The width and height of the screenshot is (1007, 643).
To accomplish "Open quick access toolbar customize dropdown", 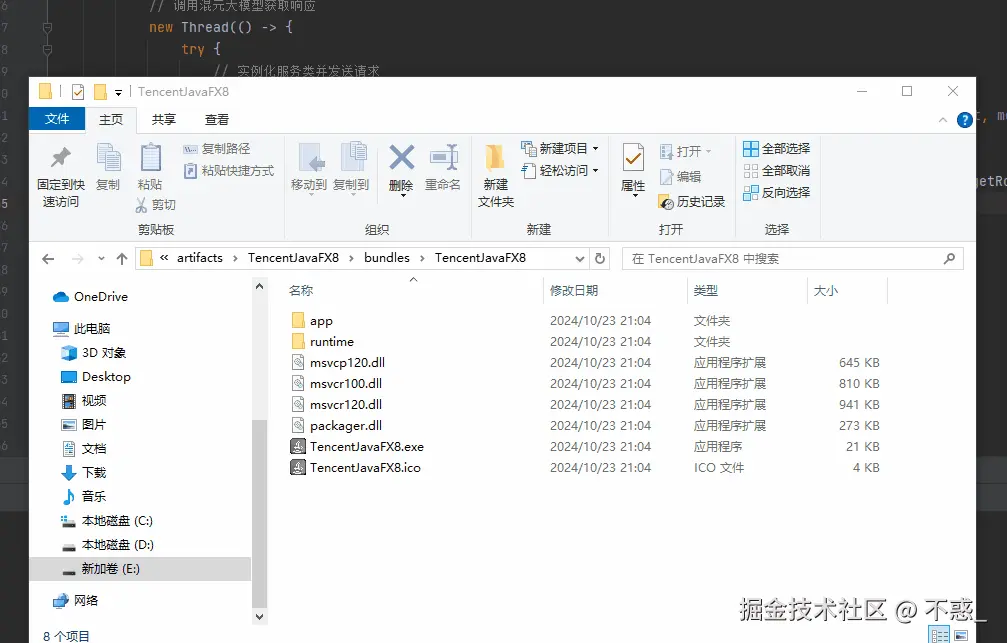I will click(118, 92).
